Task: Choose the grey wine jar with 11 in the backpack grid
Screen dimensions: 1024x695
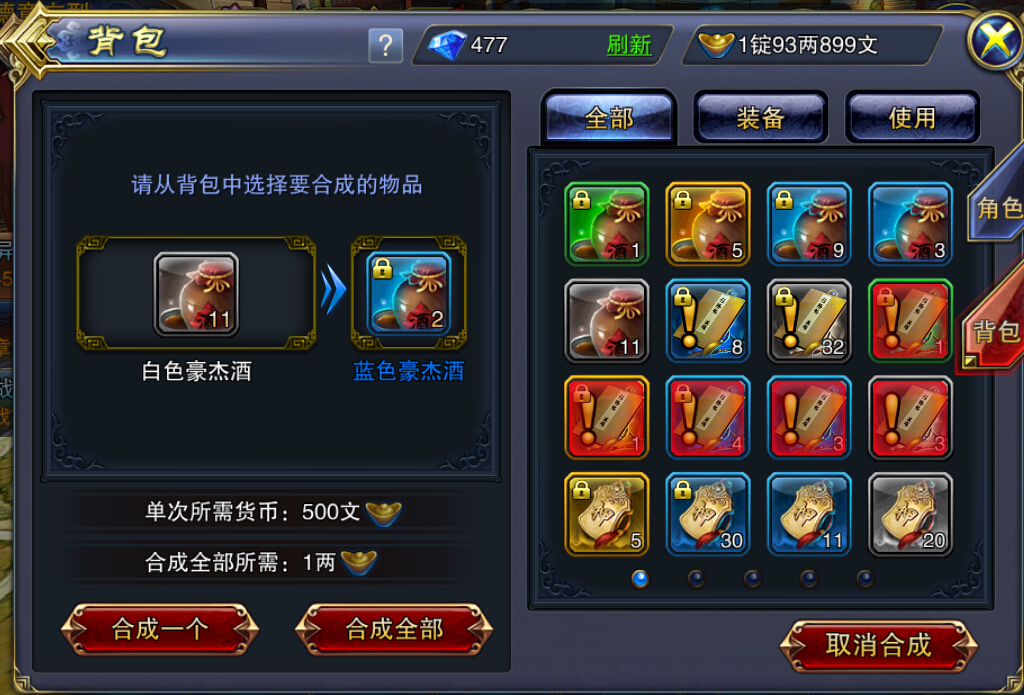Action: click(607, 321)
